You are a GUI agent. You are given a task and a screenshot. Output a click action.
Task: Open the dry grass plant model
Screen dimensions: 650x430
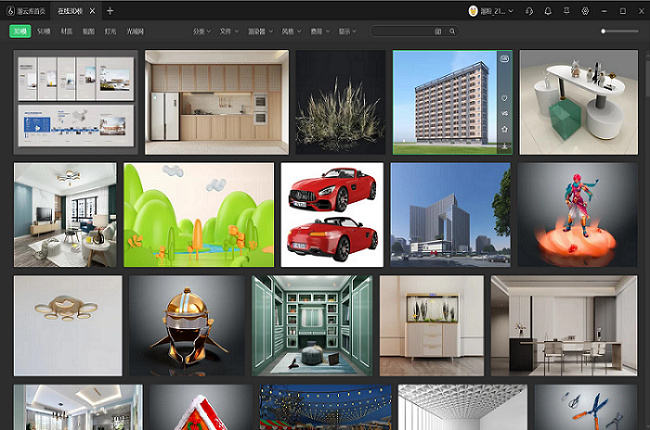tap(341, 102)
